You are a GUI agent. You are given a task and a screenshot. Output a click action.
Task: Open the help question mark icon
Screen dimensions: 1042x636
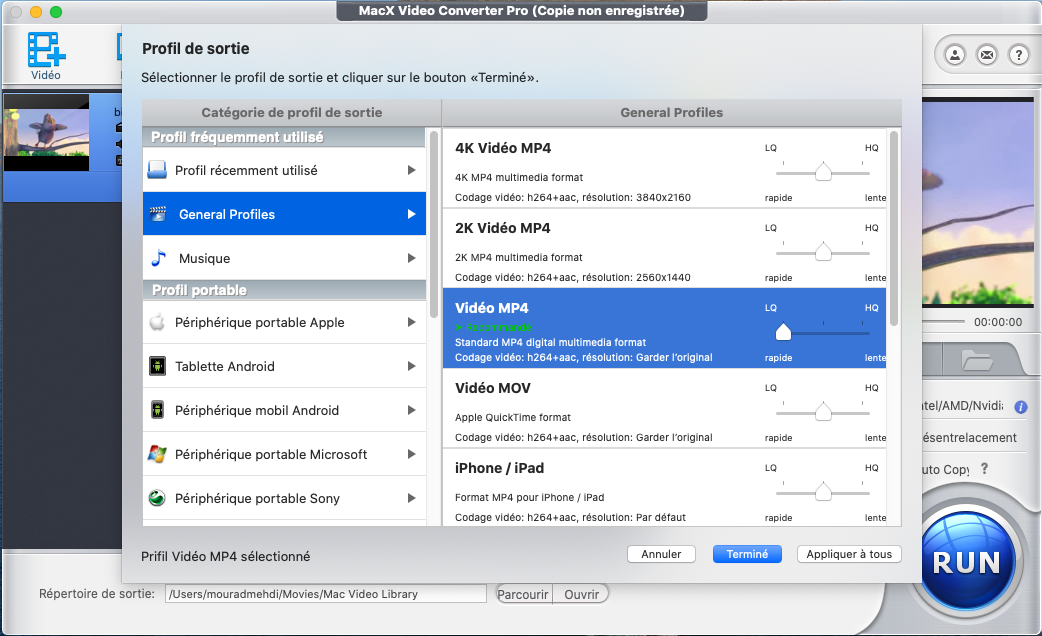coord(1019,54)
